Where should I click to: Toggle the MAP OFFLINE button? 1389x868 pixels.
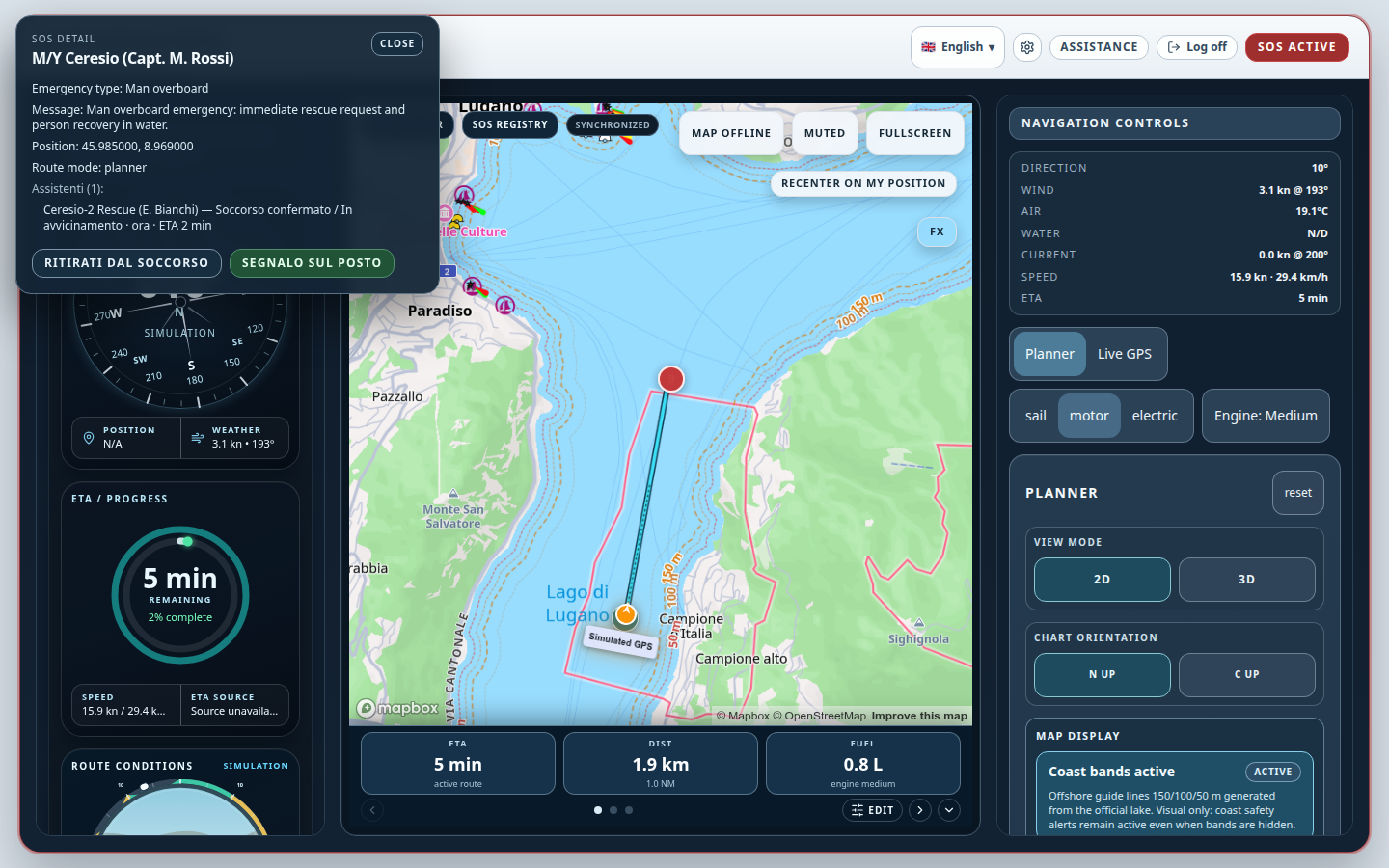pos(731,133)
